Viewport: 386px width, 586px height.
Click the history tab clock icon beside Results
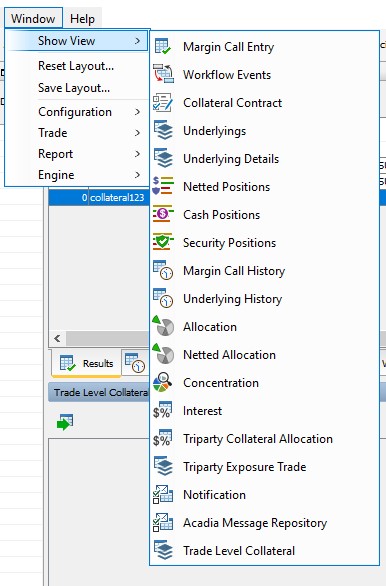coord(135,363)
